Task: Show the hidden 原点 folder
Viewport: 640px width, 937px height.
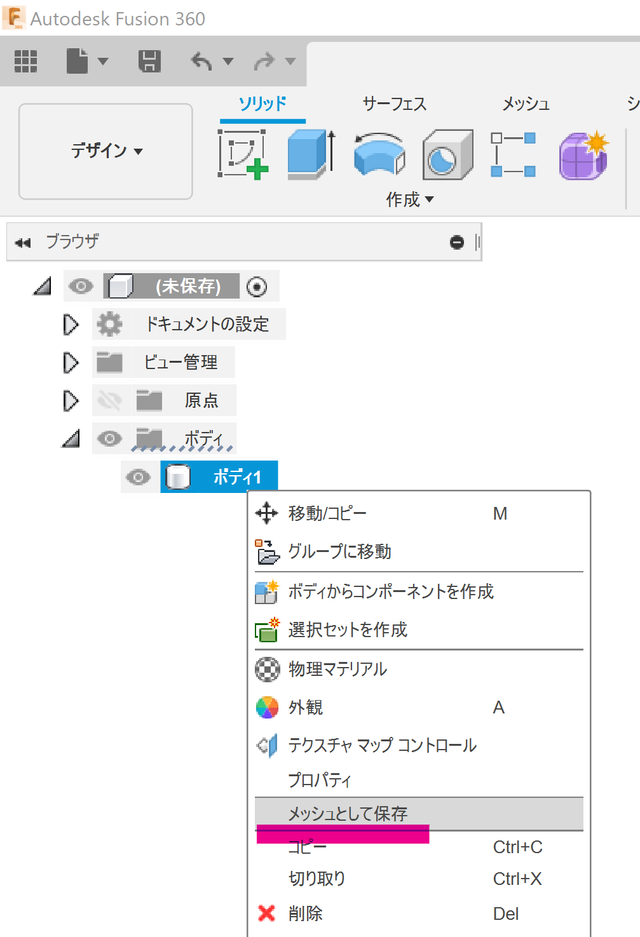Action: 109,401
